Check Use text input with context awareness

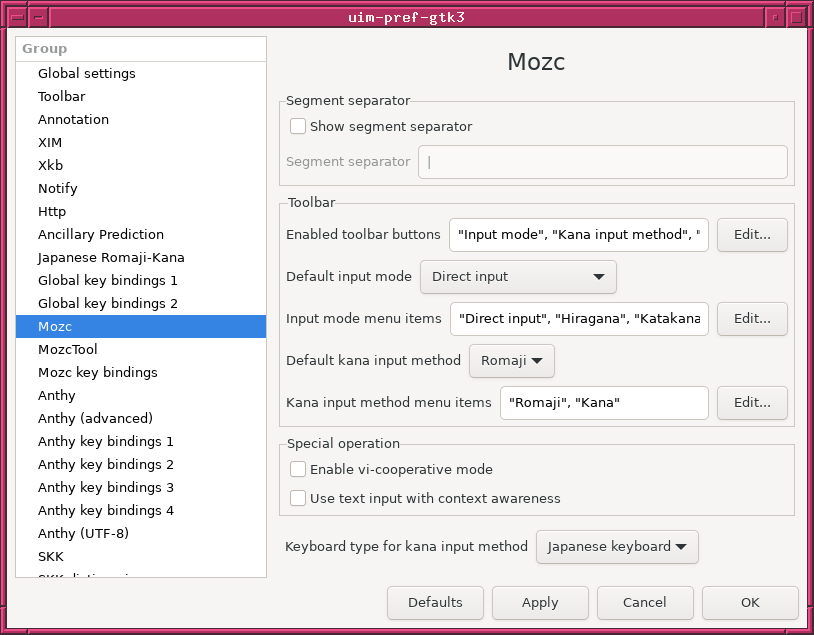tap(298, 498)
